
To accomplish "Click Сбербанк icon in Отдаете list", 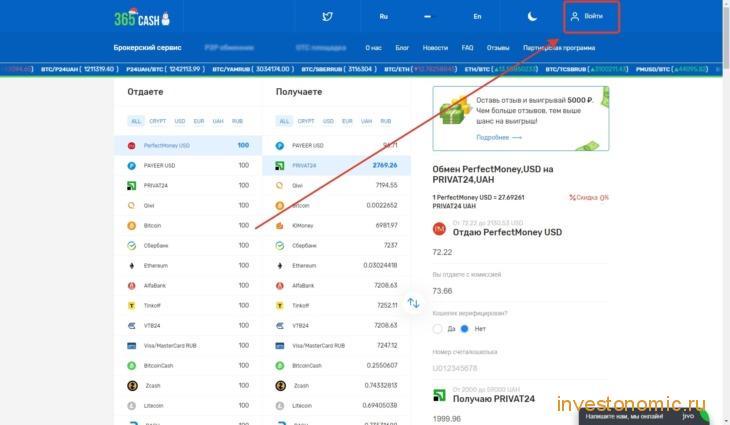I will 132,245.
